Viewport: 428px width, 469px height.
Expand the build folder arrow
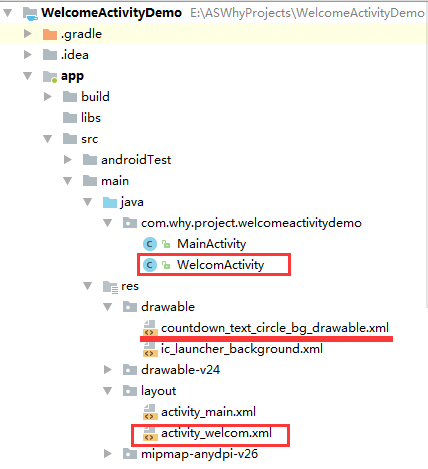[x=48, y=97]
